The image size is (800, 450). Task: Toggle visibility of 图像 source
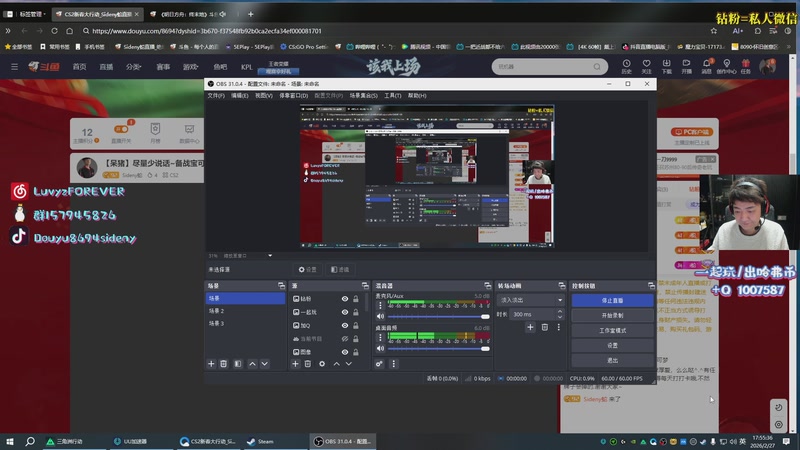point(345,352)
